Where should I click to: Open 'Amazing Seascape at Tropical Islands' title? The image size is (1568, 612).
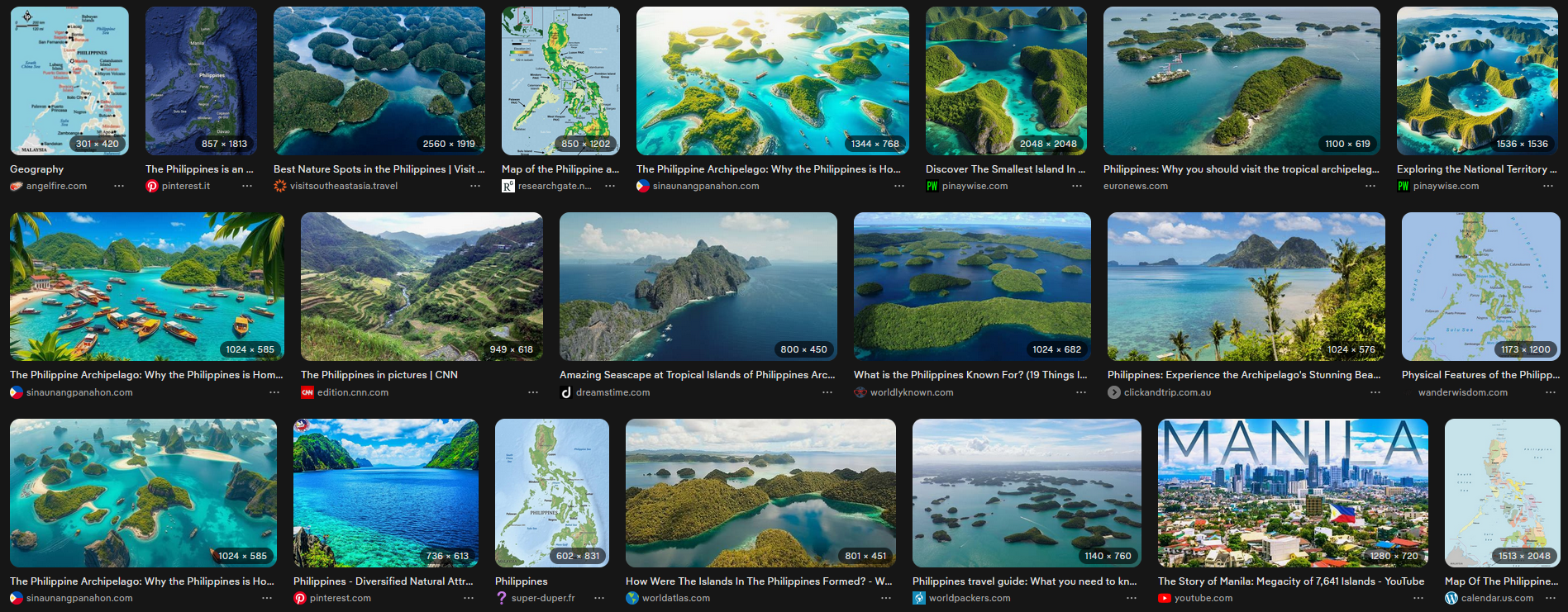point(697,375)
